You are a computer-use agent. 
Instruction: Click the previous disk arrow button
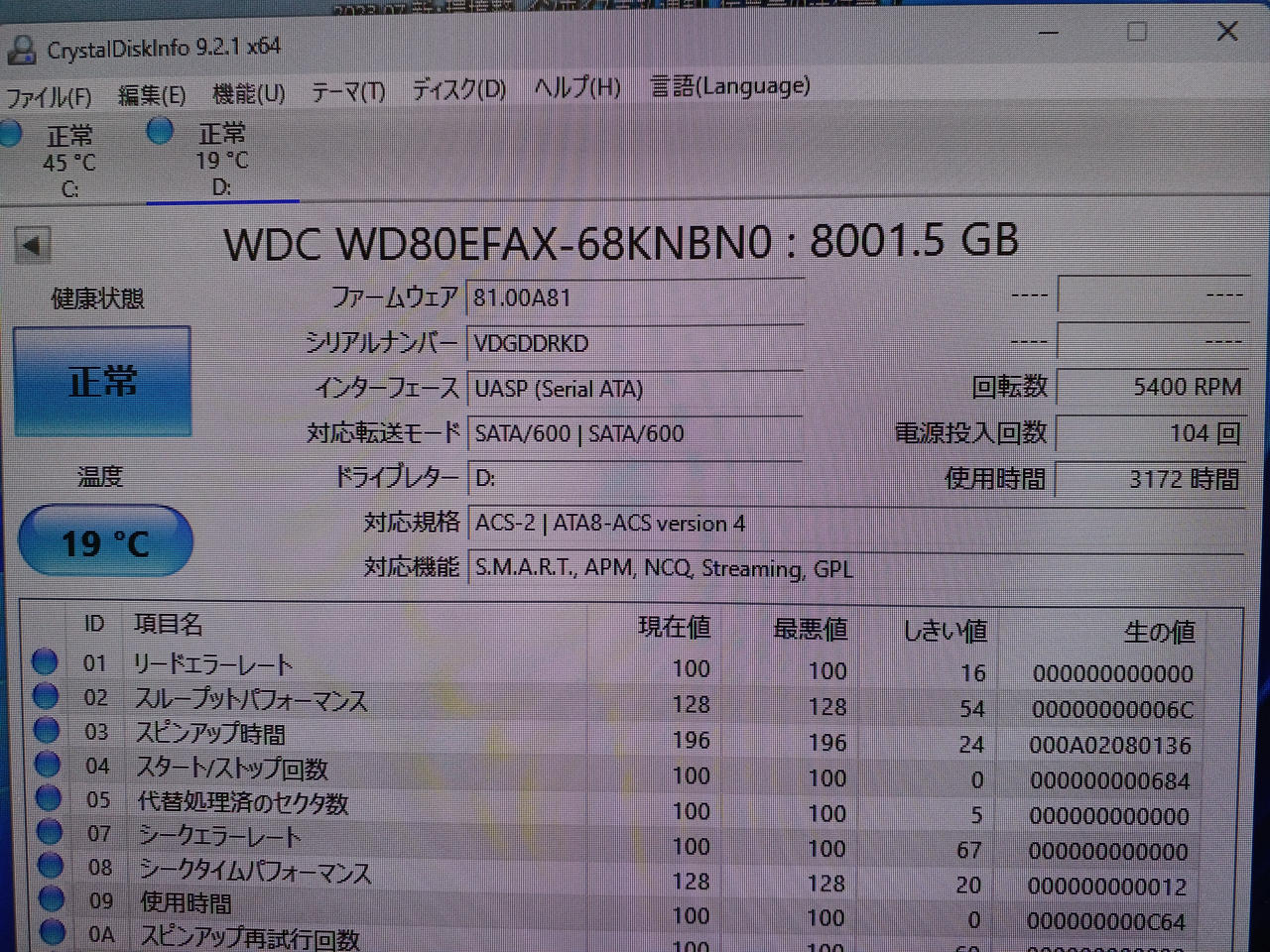pyautogui.click(x=33, y=245)
